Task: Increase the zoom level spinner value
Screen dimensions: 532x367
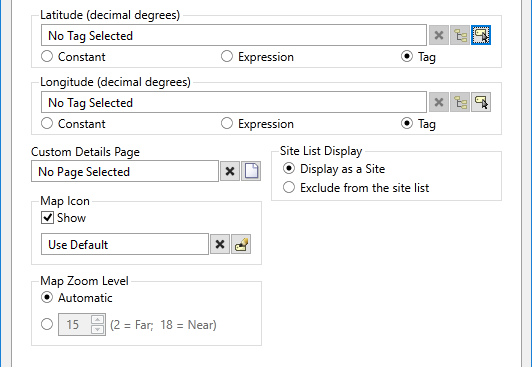Action: coord(97,320)
